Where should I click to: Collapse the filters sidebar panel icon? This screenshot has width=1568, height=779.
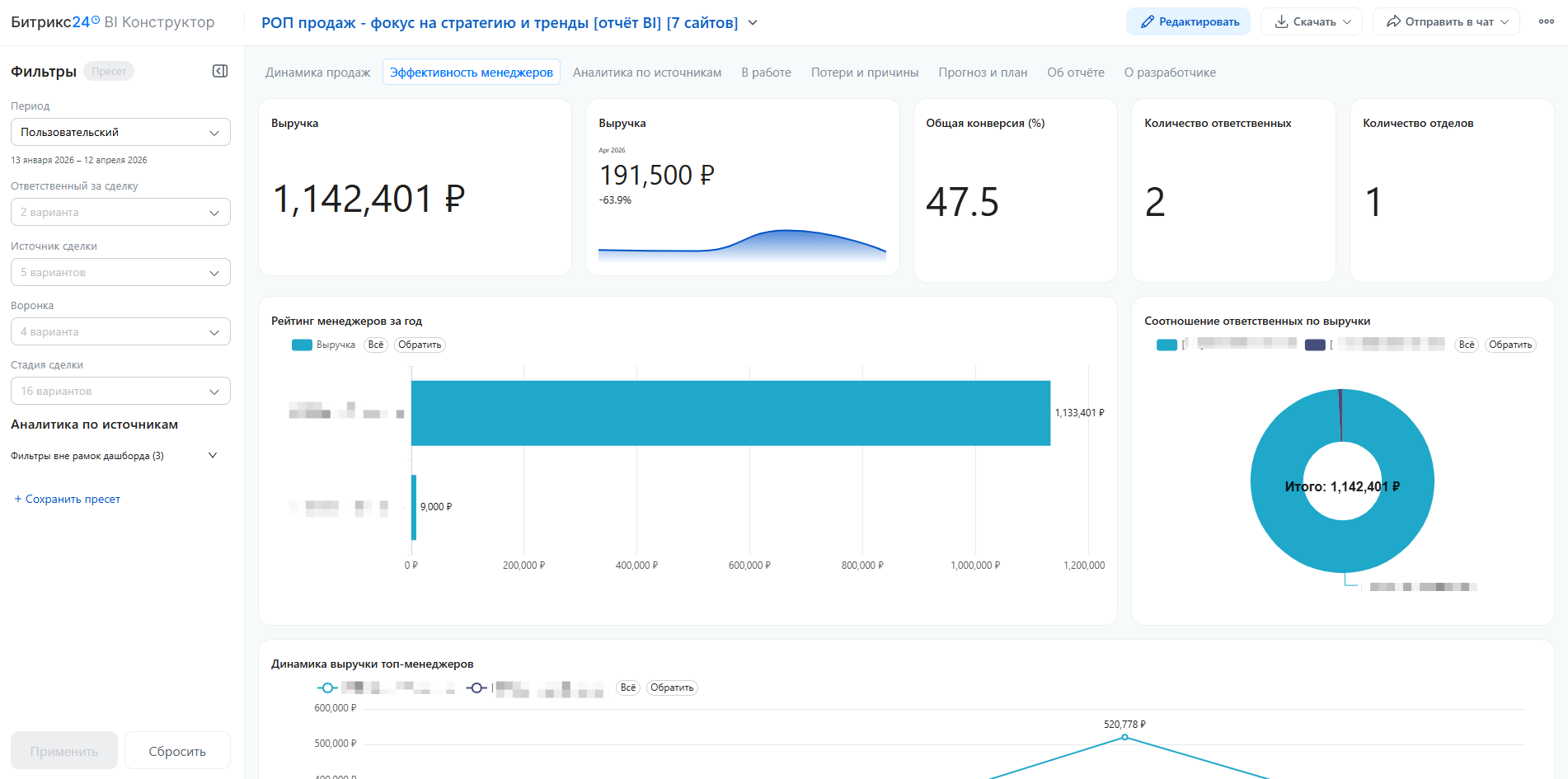[x=220, y=72]
